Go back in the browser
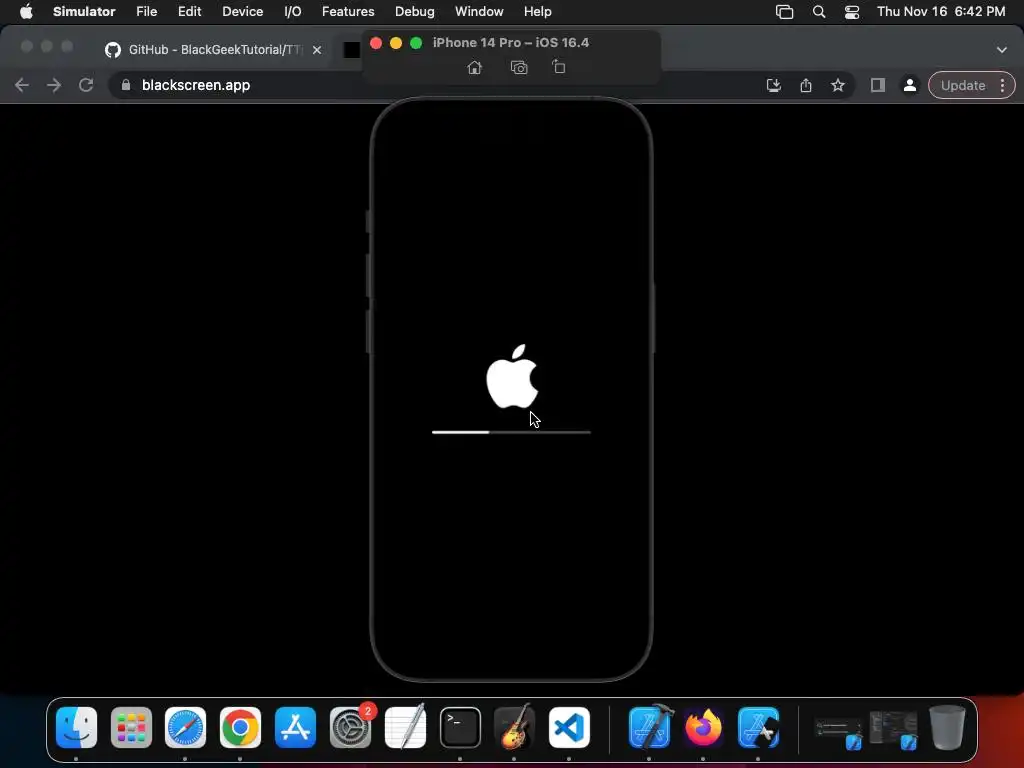The image size is (1024, 768). pos(22,85)
